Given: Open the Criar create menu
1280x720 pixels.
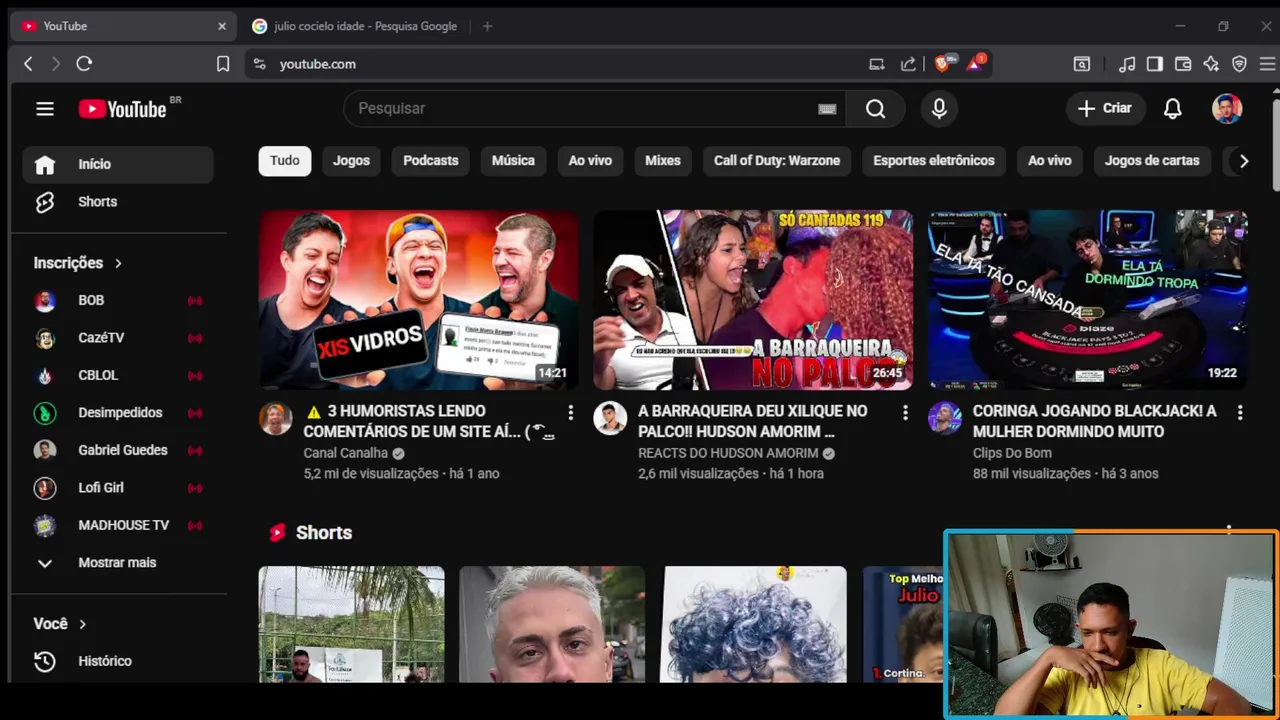Looking at the screenshot, I should (x=1105, y=108).
